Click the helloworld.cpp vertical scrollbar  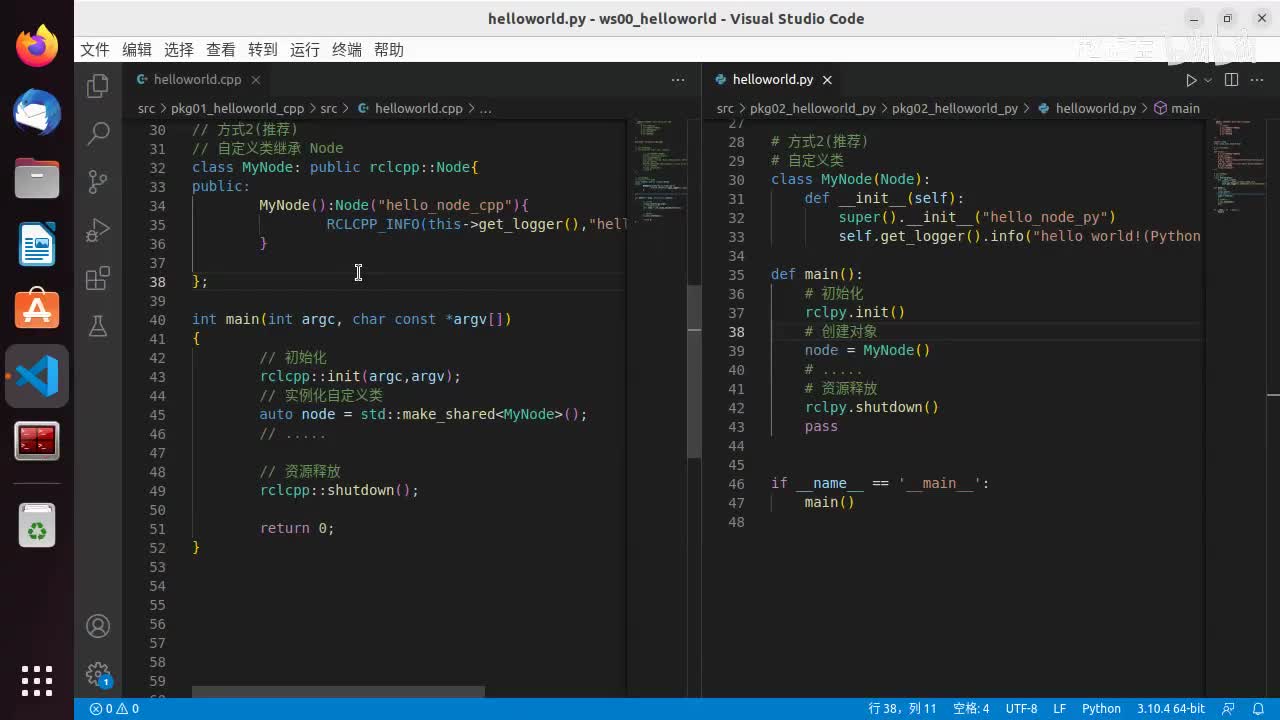tap(694, 372)
